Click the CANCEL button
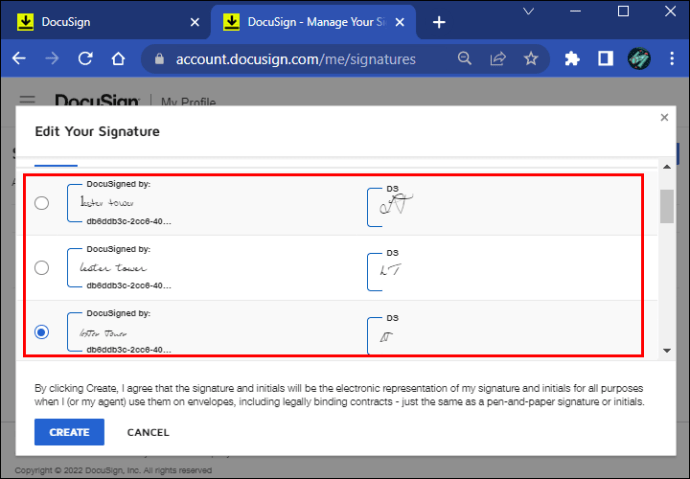 [148, 432]
